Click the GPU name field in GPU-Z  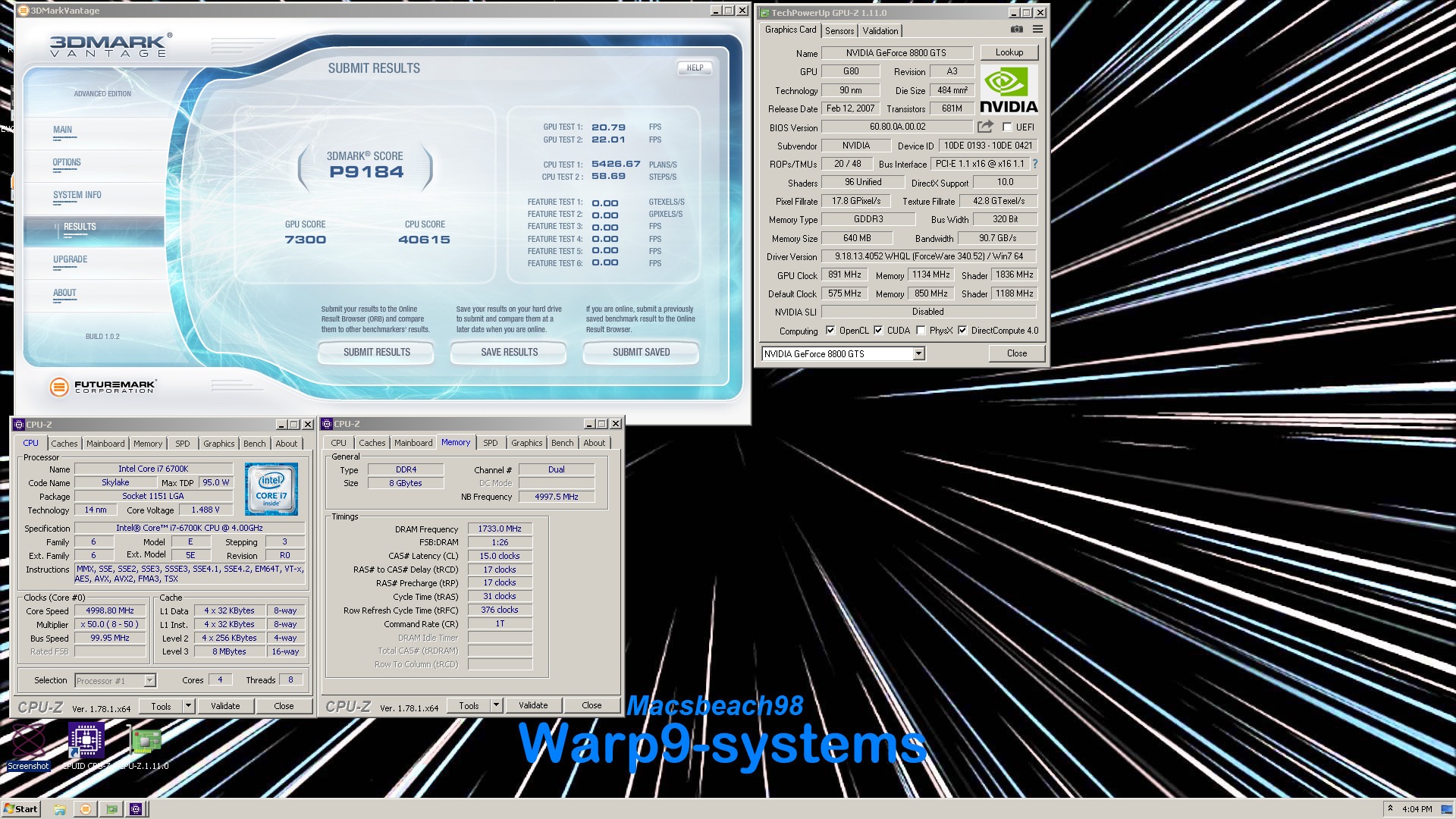tap(896, 53)
